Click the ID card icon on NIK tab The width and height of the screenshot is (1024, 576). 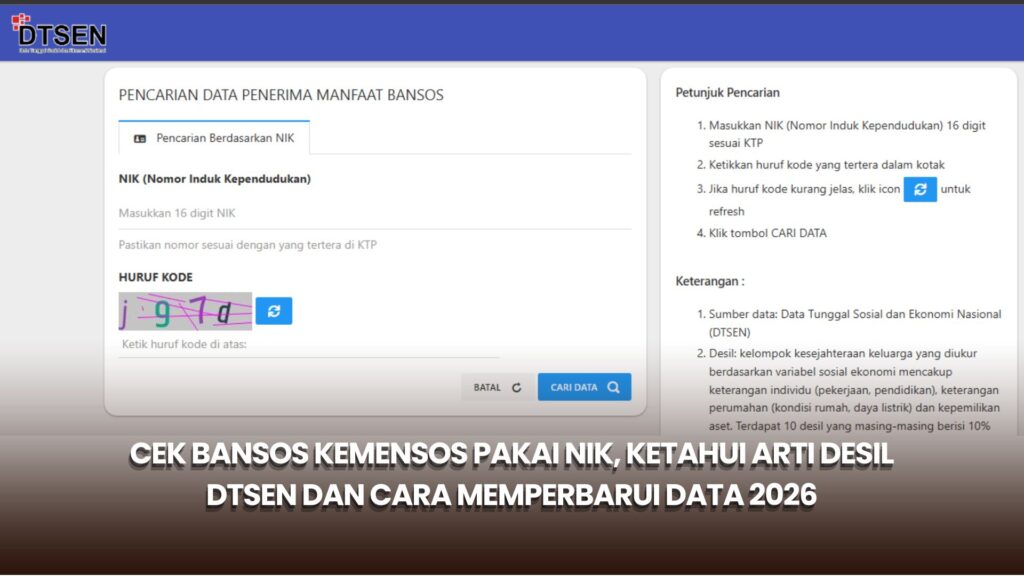click(x=140, y=138)
